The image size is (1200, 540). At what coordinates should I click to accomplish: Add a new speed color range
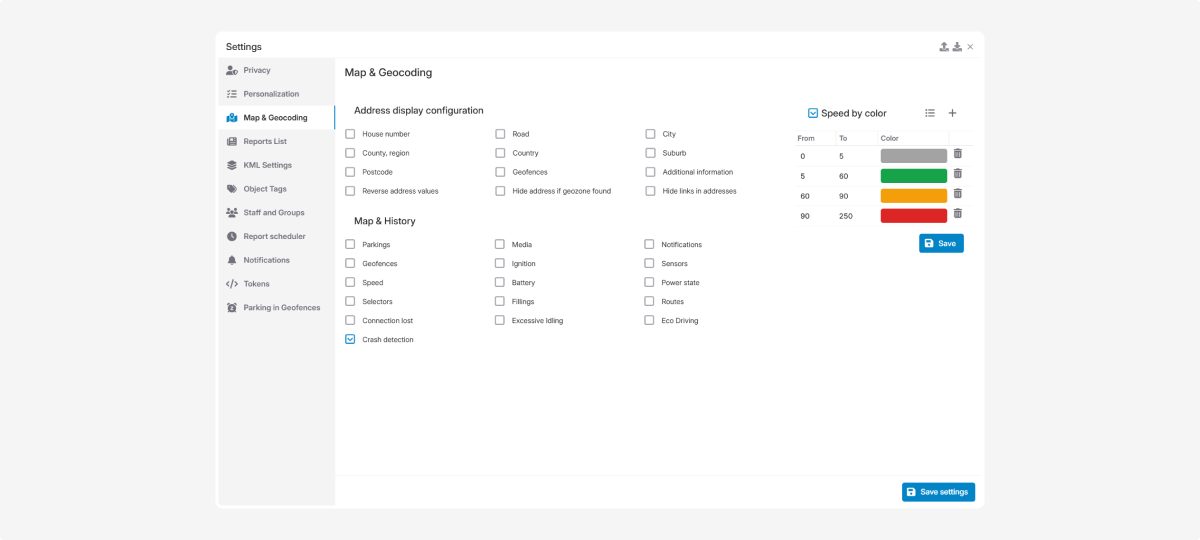tap(952, 113)
